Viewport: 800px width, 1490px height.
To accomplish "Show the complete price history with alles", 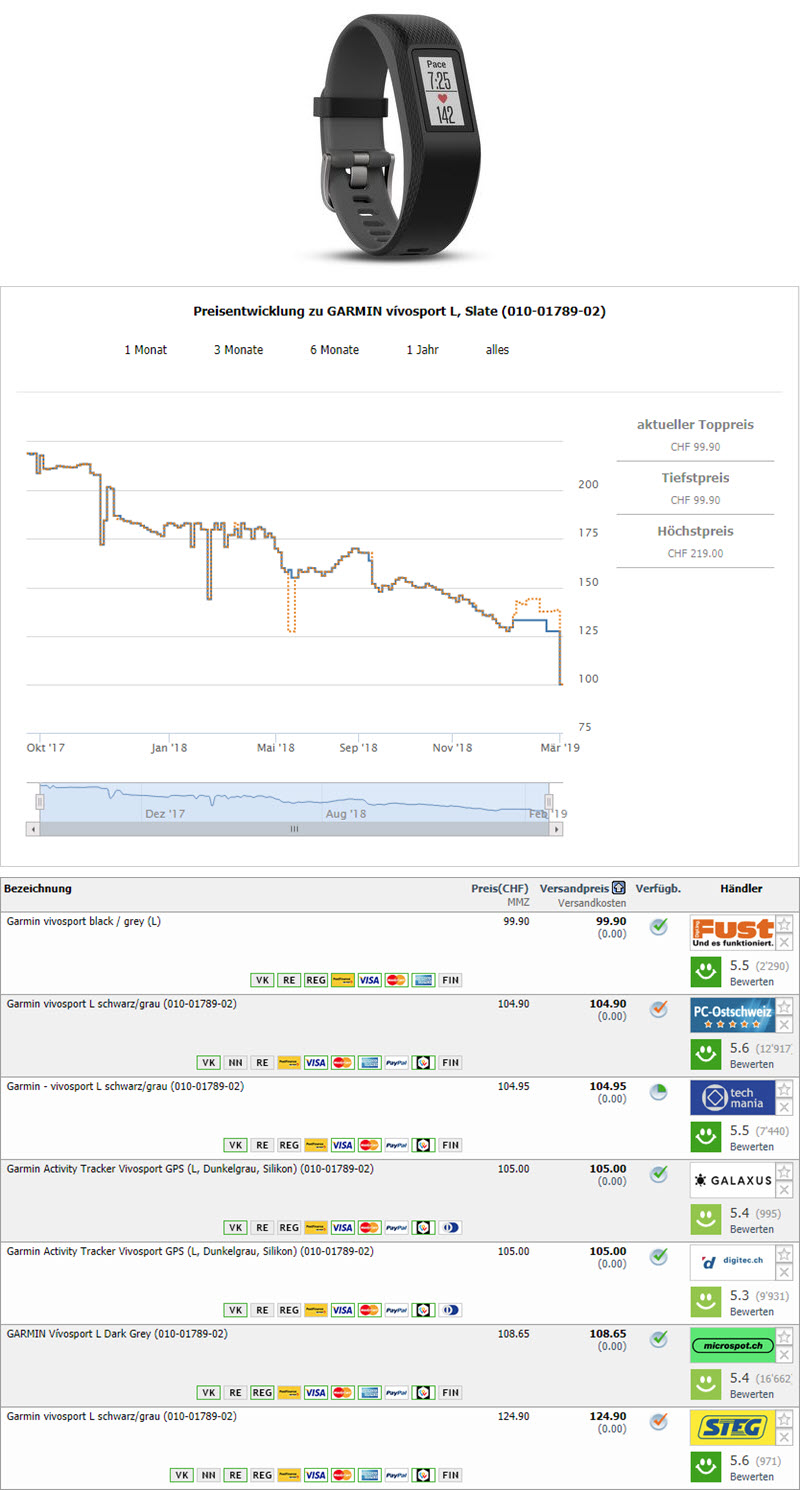I will click(x=497, y=350).
